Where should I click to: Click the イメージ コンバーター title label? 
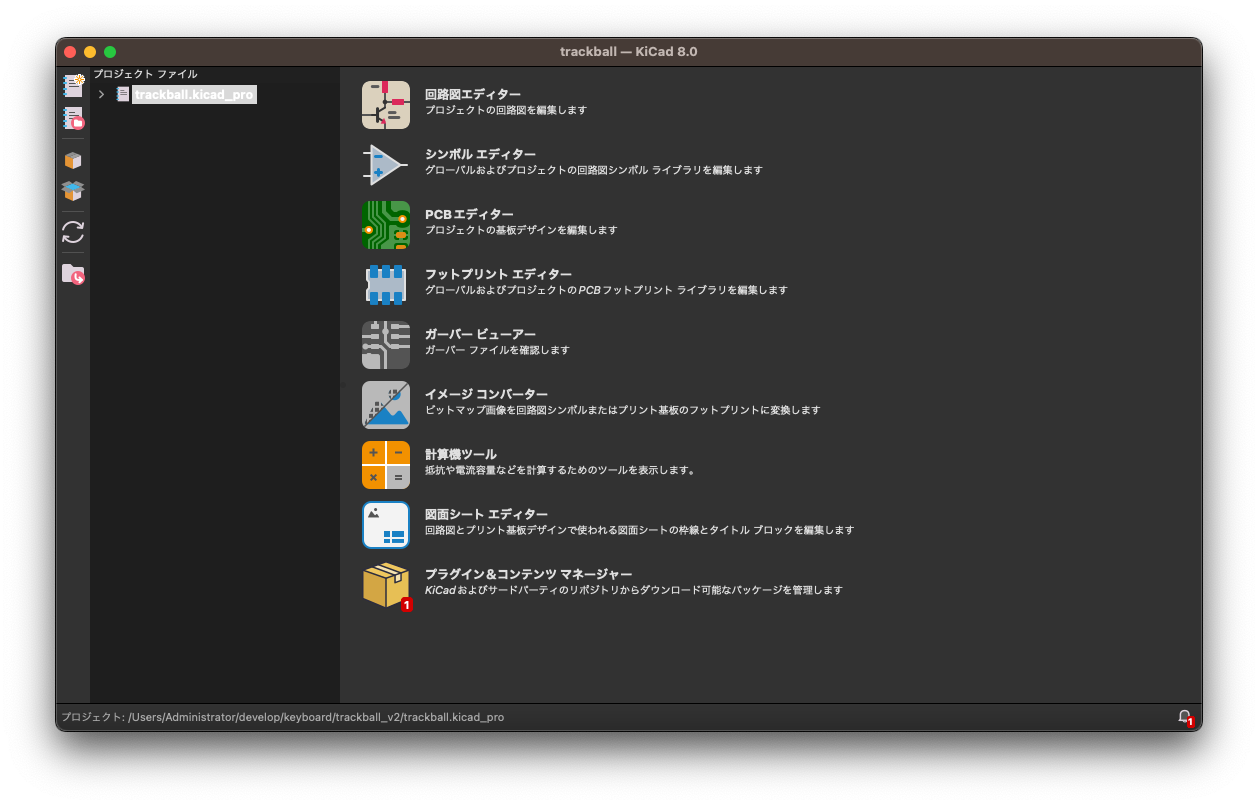(486, 394)
